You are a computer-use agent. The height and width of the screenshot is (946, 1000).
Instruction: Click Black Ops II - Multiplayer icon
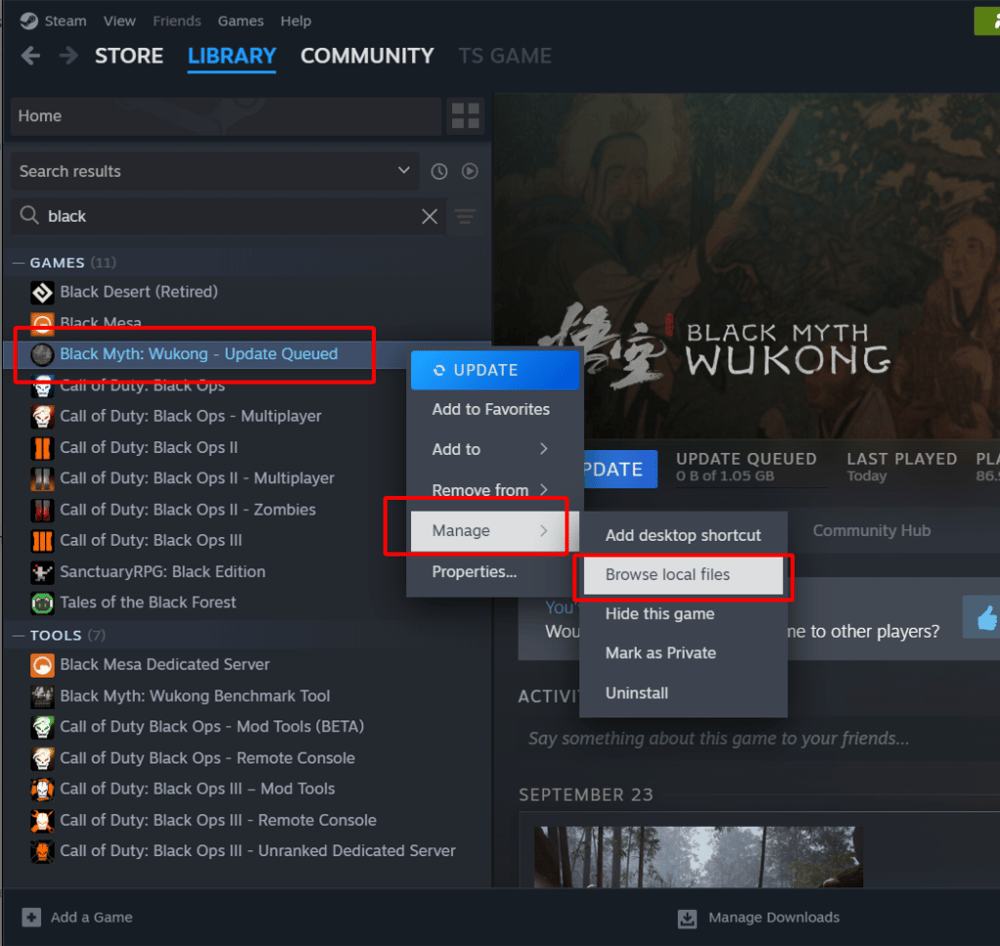[x=42, y=478]
